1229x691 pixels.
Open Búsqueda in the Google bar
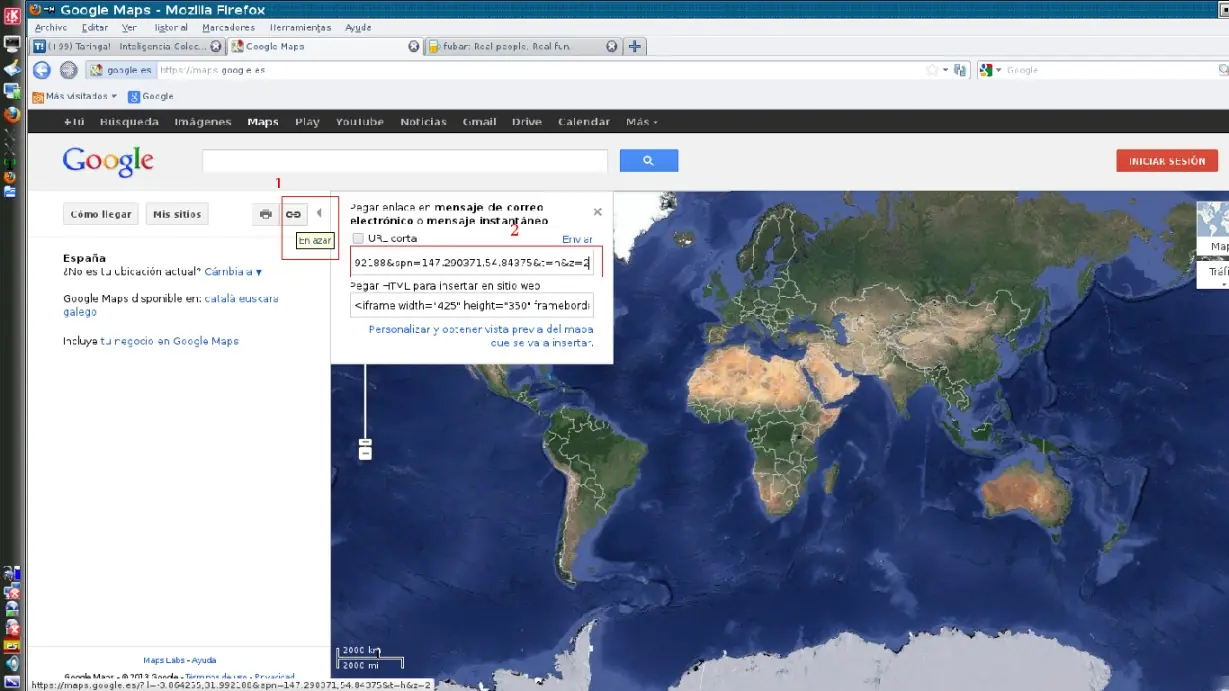(129, 122)
